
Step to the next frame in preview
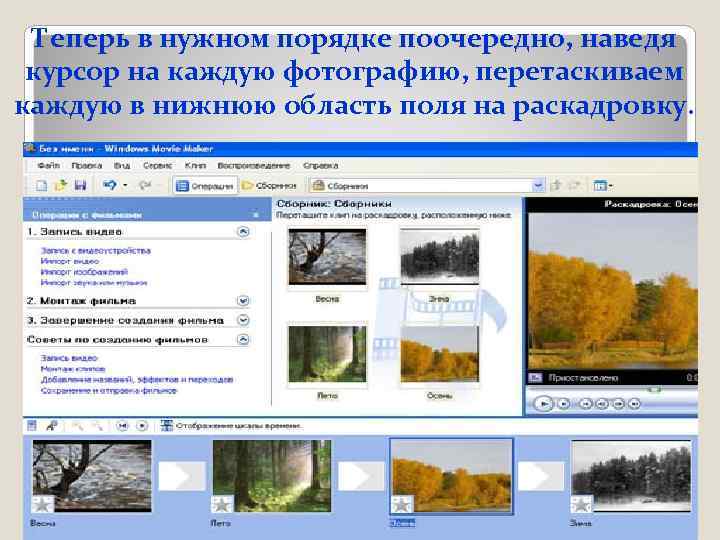pos(619,404)
